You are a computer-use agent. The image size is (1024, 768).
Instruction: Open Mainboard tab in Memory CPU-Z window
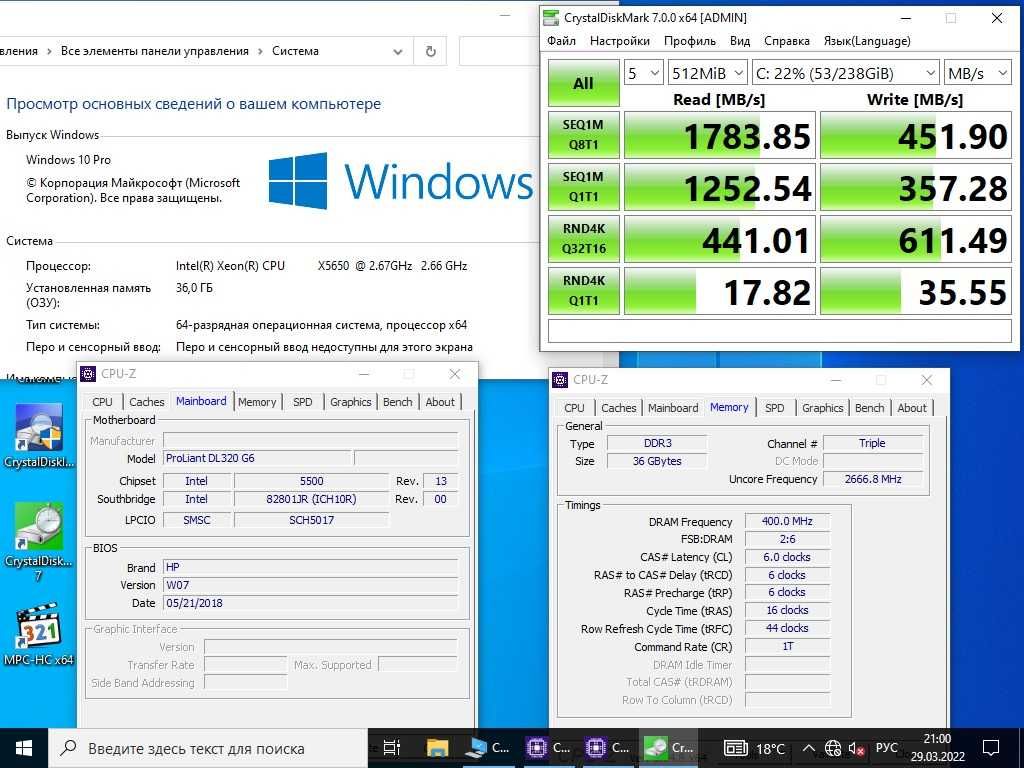coord(673,408)
